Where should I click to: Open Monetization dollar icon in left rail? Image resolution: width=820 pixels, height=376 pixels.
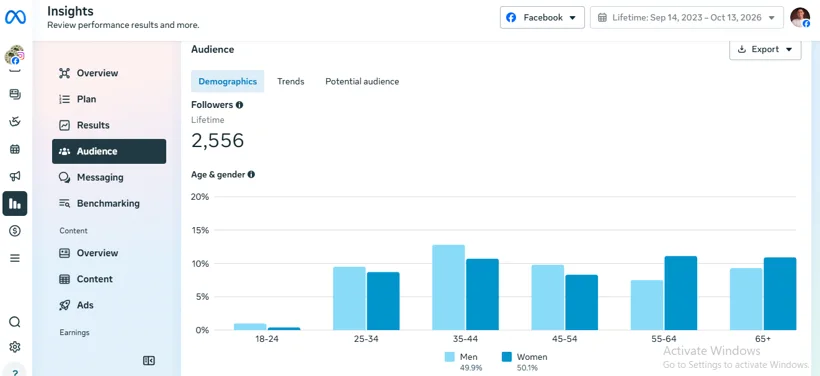tap(15, 231)
